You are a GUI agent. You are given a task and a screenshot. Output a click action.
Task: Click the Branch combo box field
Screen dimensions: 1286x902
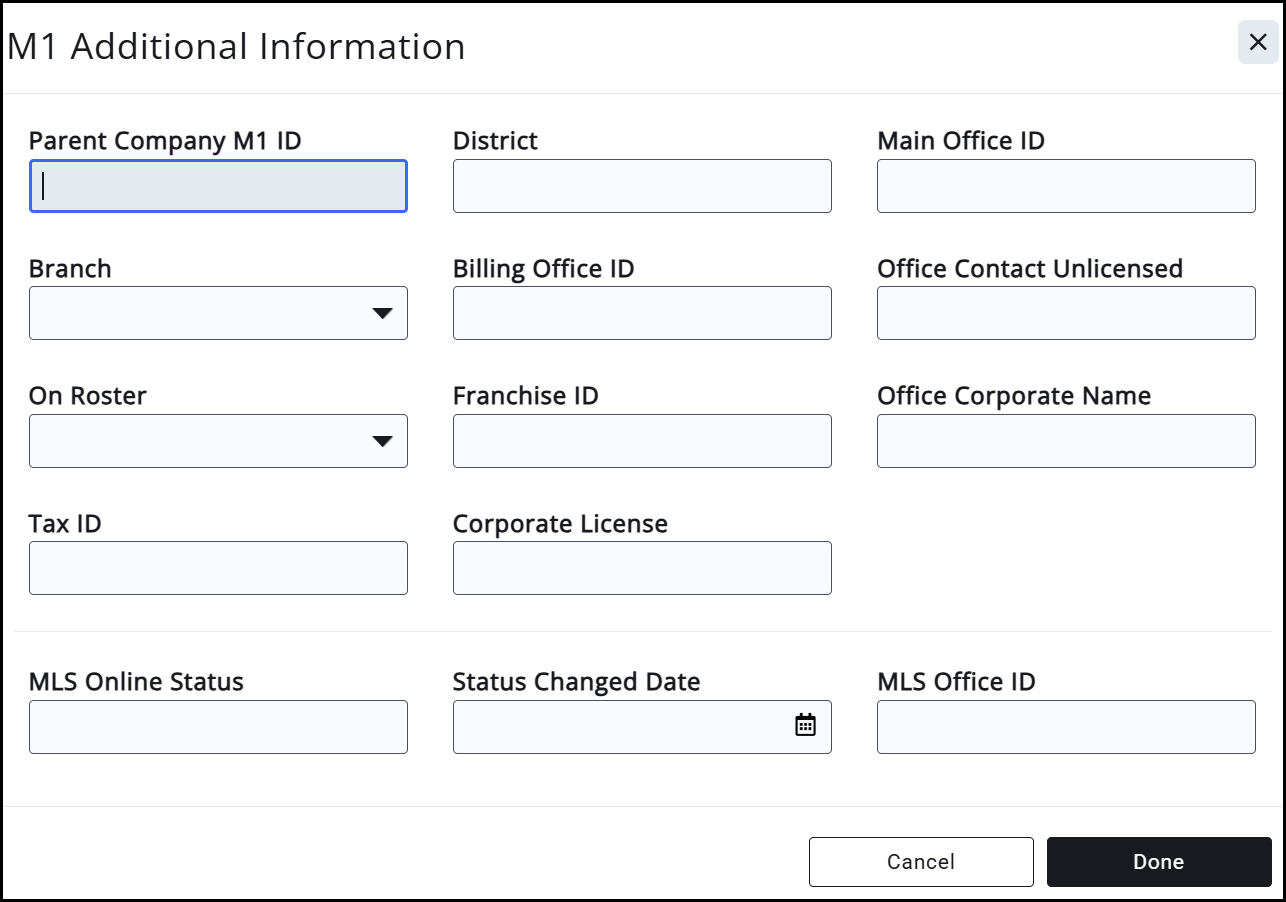point(198,314)
